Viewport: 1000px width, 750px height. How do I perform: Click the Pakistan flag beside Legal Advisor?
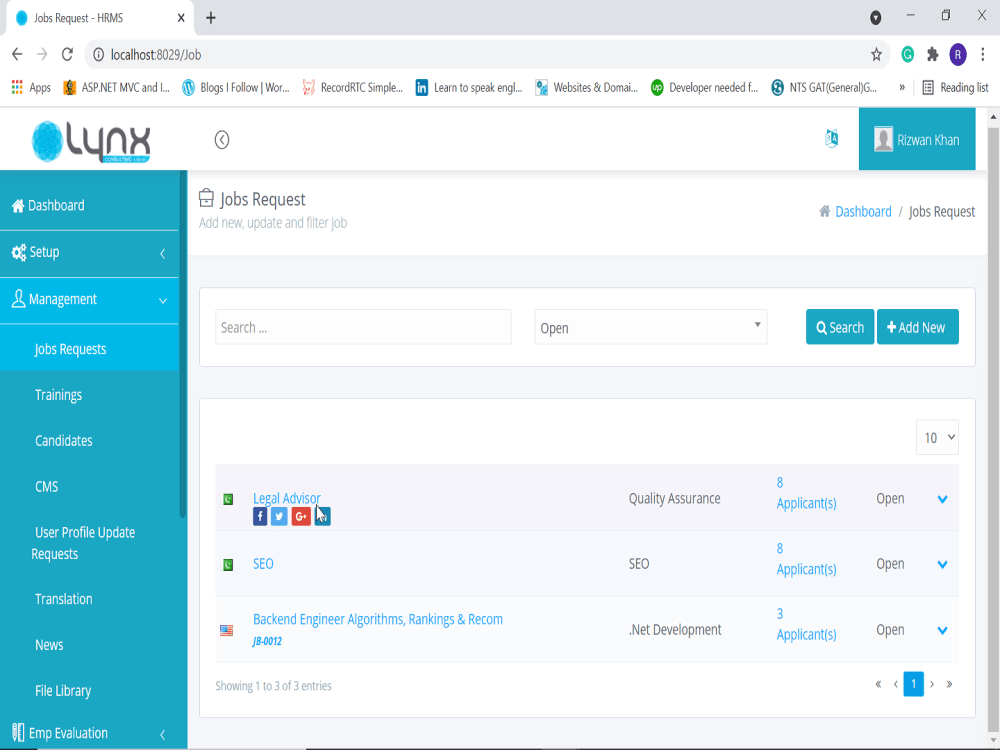click(228, 499)
